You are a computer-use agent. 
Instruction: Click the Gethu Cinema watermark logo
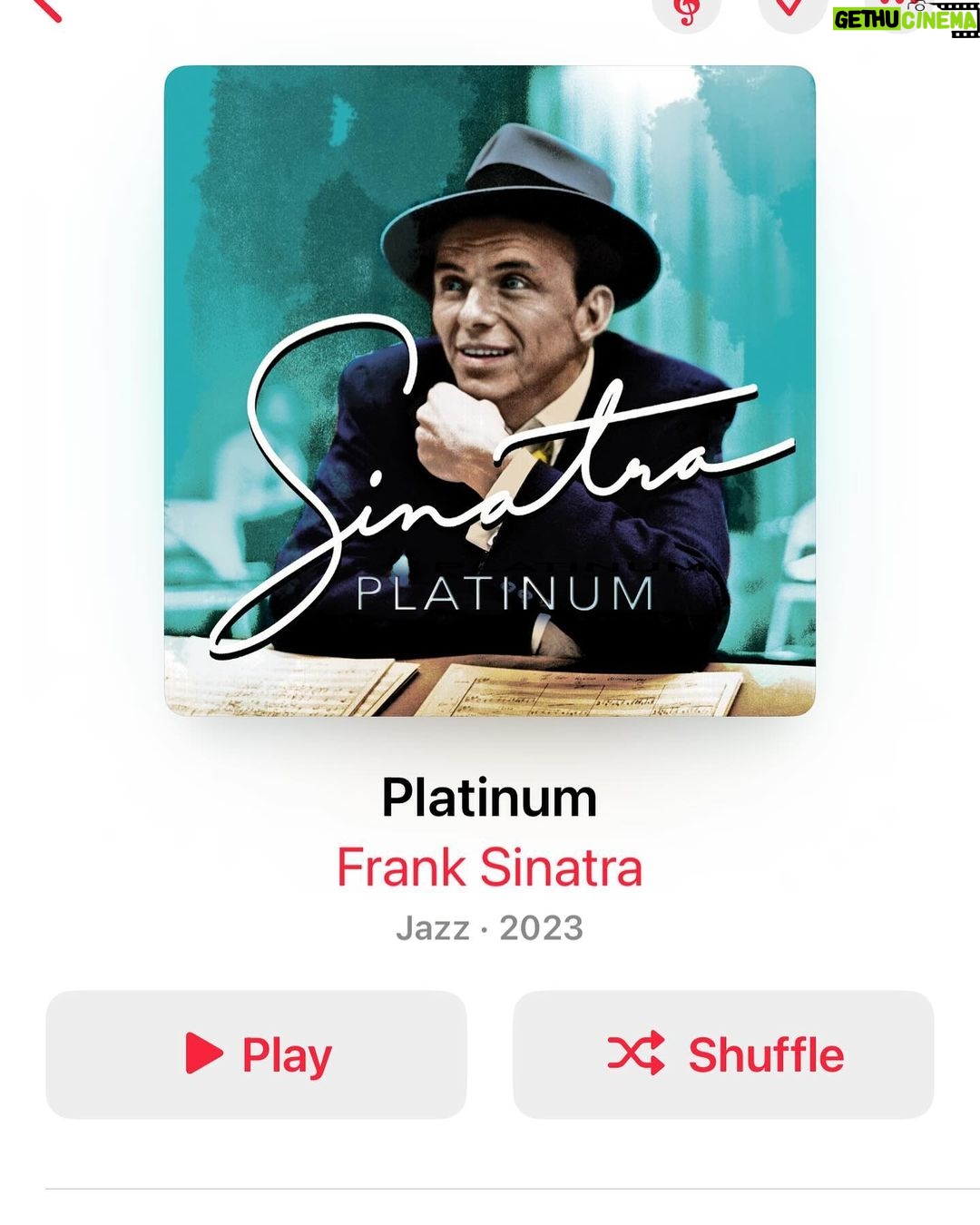pos(906,18)
